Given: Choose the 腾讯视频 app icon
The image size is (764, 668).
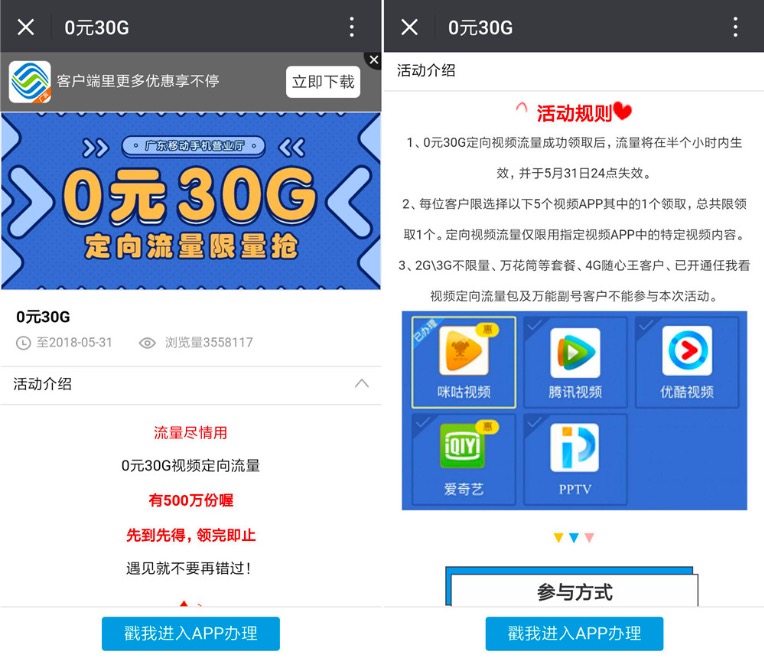Looking at the screenshot, I should [575, 352].
